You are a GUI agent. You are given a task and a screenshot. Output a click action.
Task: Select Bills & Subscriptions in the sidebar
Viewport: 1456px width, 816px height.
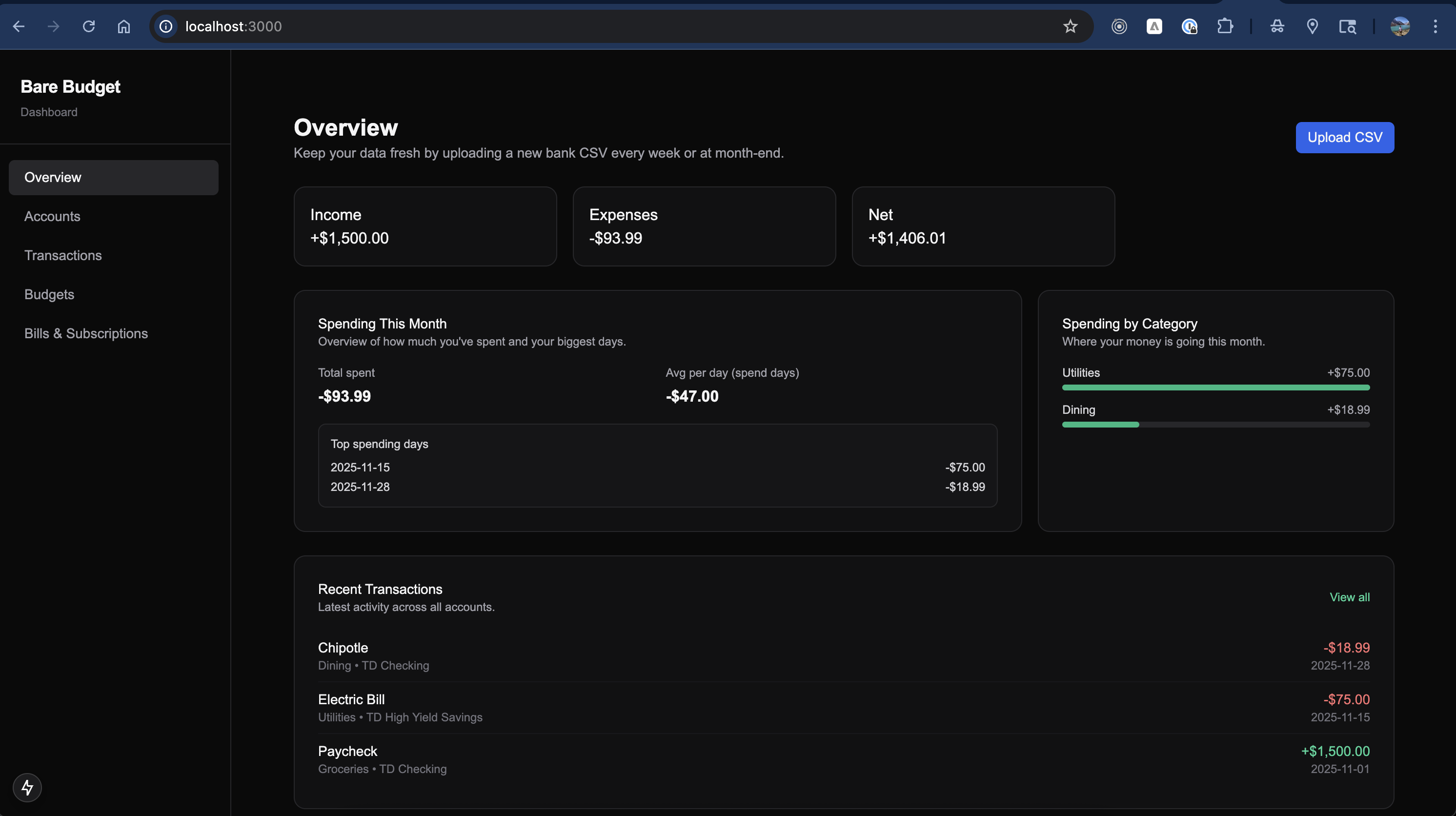pos(86,333)
